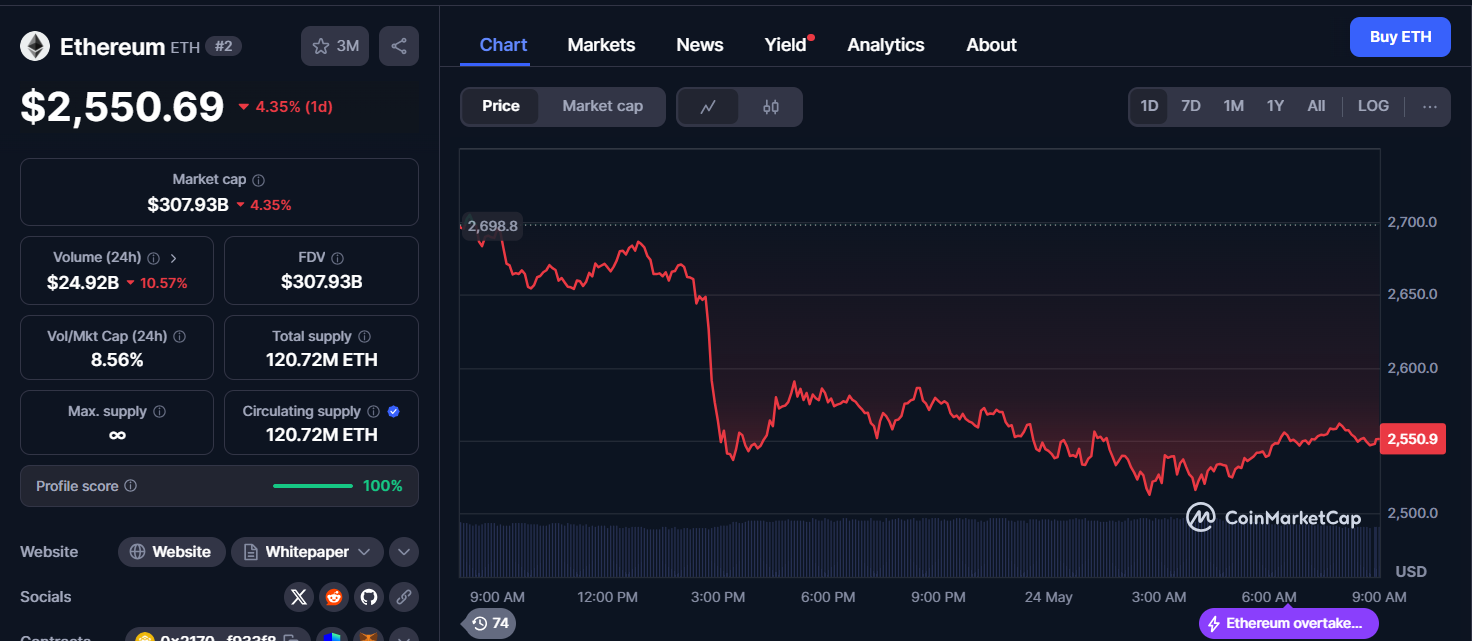Screen dimensions: 1472x641
Task: Click the Profile score progress bar
Action: tap(313, 486)
